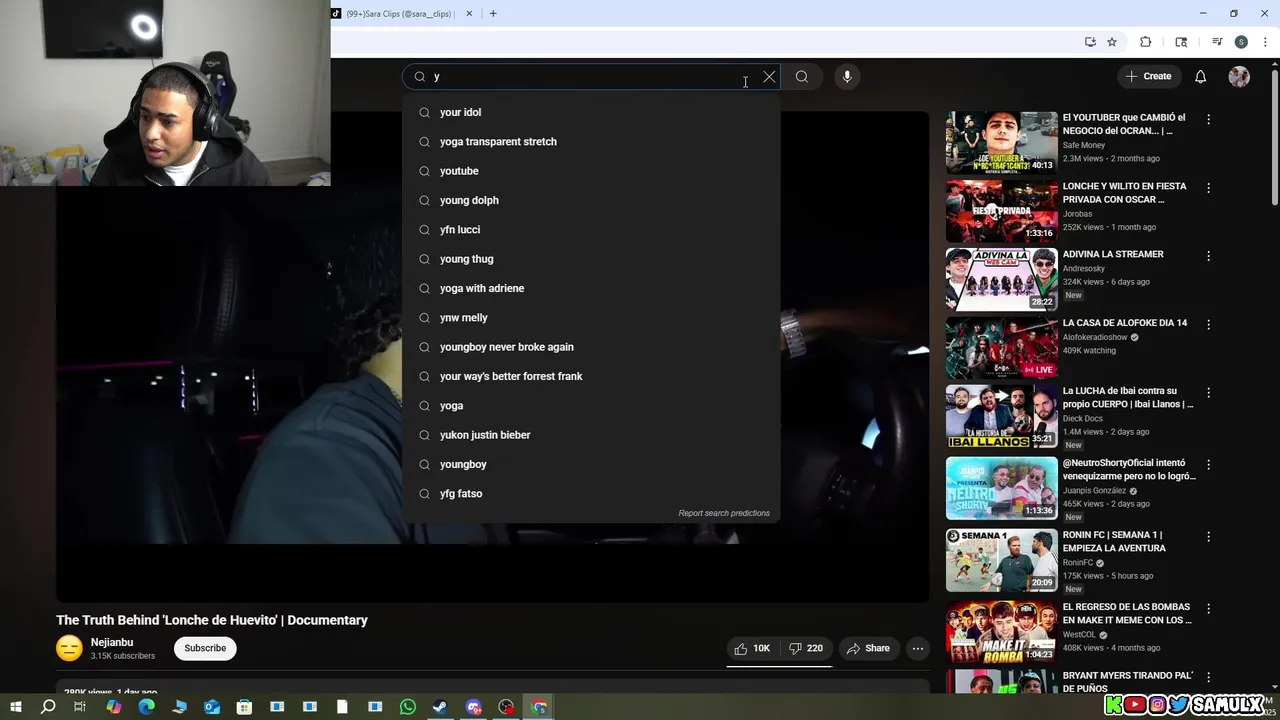Open the Chrome profile S avatar
This screenshot has height=720, width=1280.
point(1241,42)
